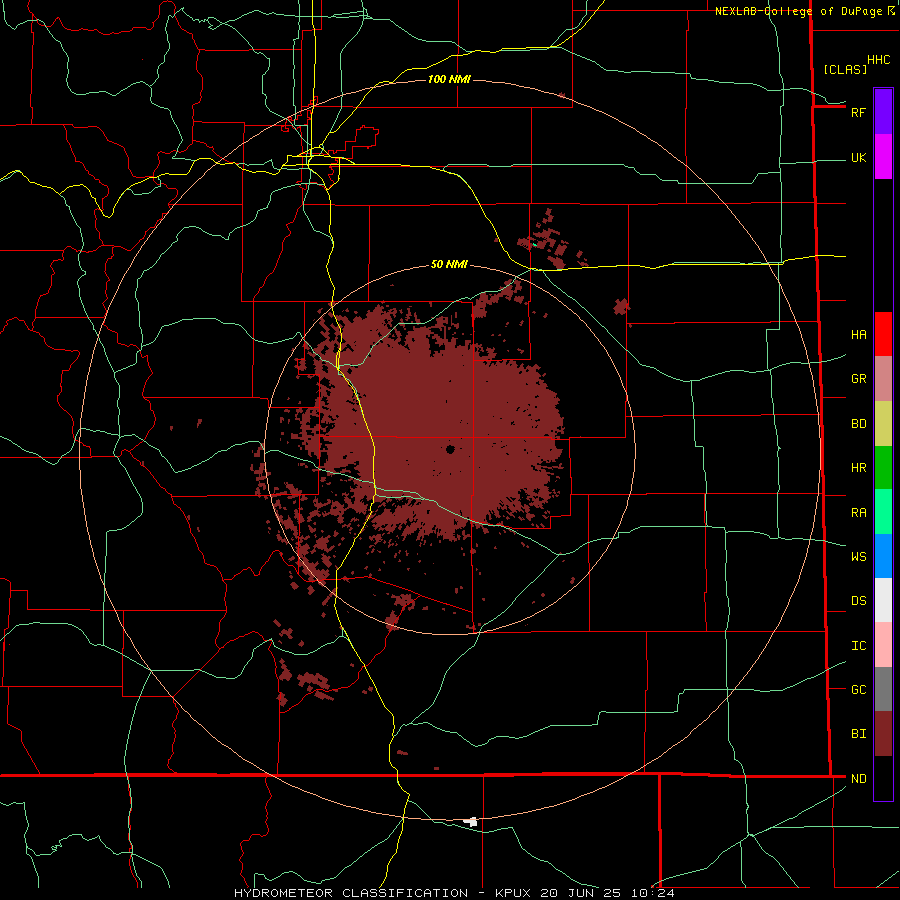Image resolution: width=900 pixels, height=900 pixels.
Task: Click the HR green legend color block
Action: coord(883,468)
